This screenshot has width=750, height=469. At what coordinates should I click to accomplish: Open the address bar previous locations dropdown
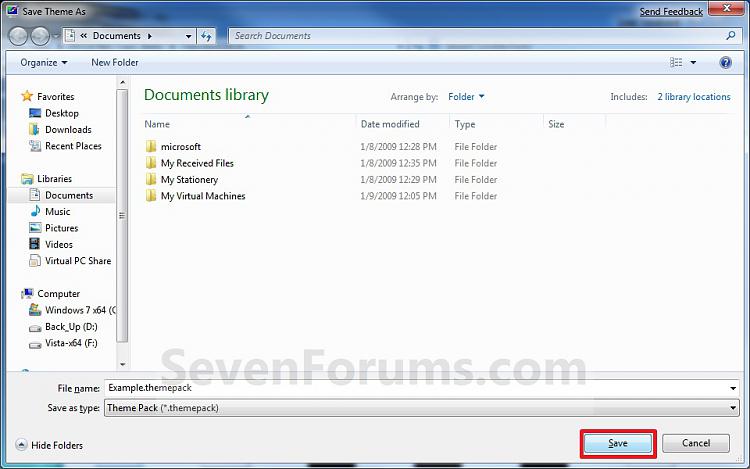coord(188,36)
